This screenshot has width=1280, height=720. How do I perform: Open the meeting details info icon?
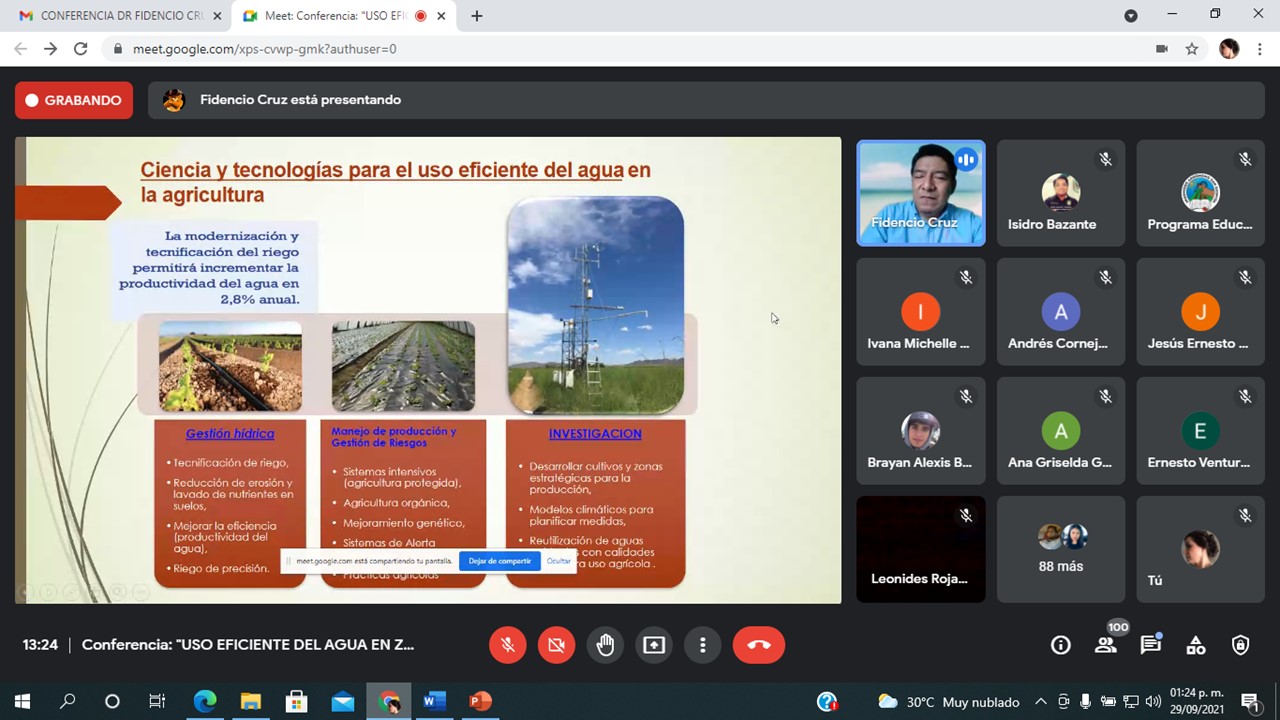(x=1061, y=646)
